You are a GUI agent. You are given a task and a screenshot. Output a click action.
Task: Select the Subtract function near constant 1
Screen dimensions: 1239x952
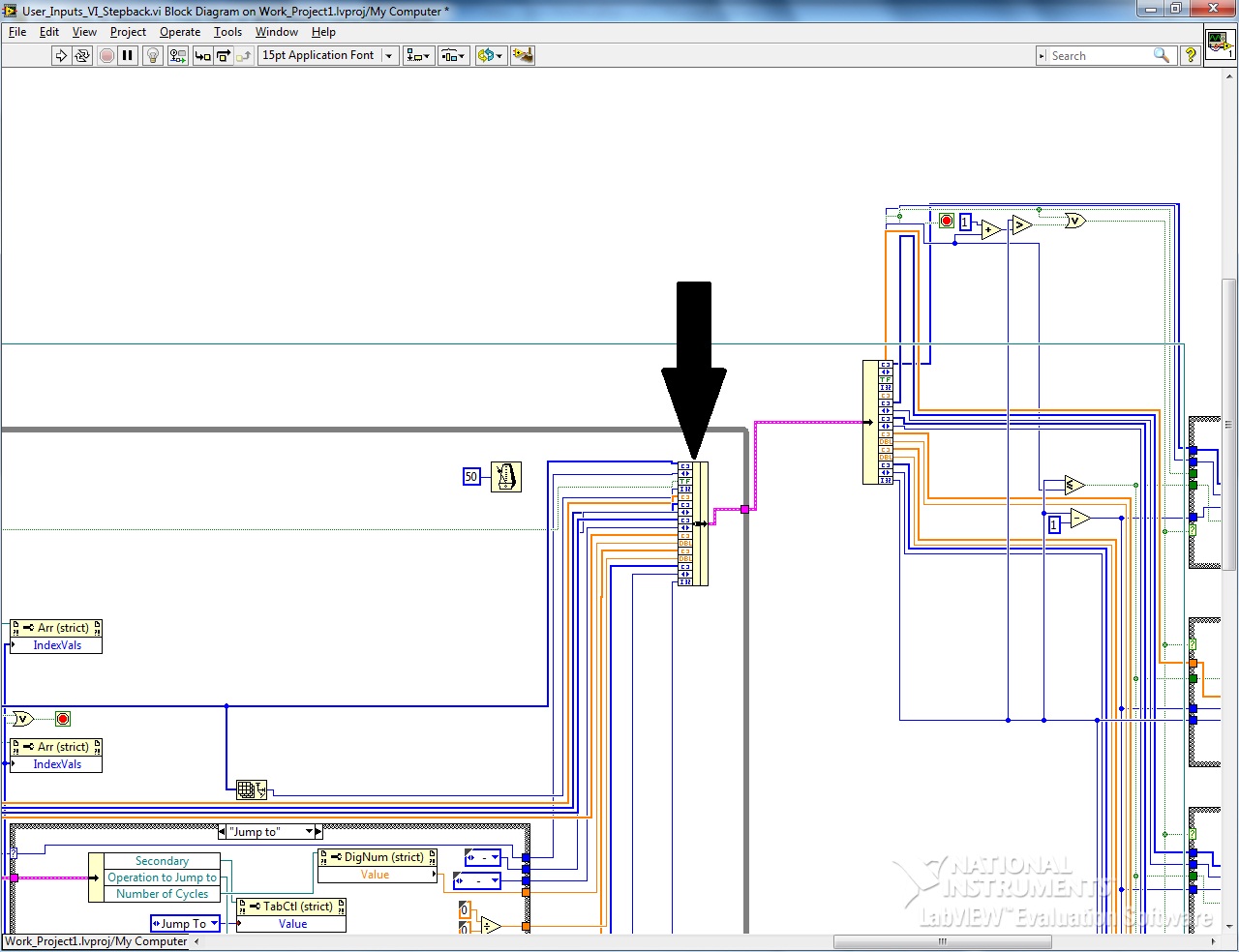tap(1081, 518)
